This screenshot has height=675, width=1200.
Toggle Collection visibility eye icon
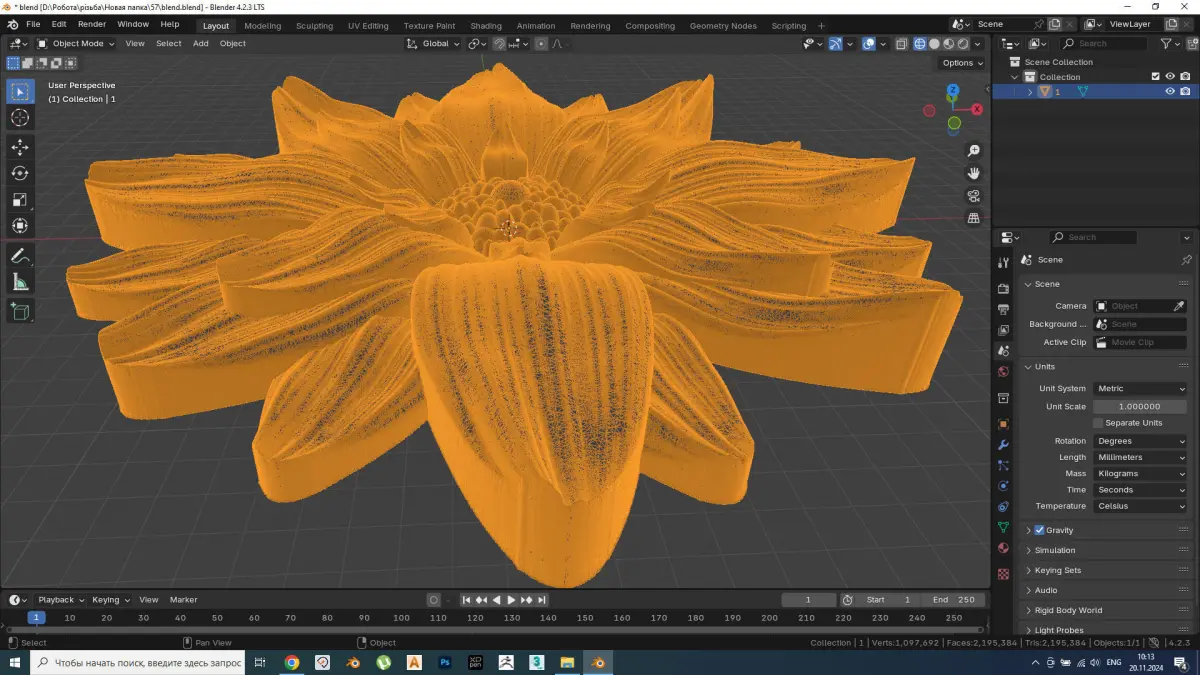[1170, 76]
